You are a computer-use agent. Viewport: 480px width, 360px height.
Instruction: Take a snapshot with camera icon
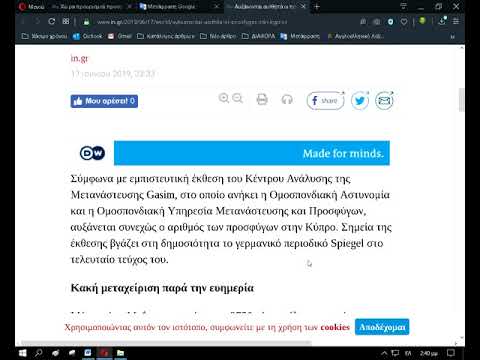tap(377, 22)
